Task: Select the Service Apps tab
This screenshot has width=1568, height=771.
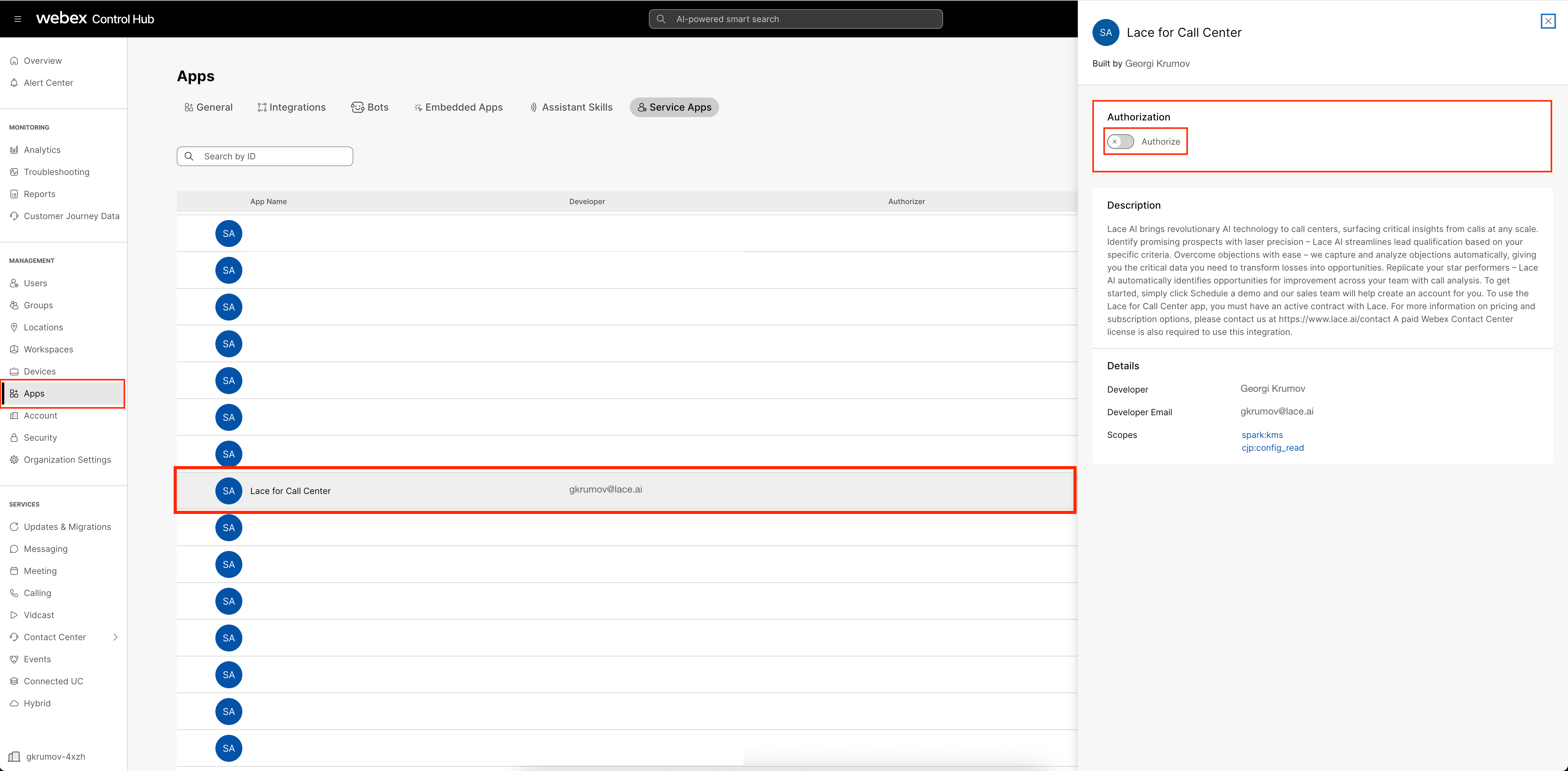Action: (x=674, y=107)
